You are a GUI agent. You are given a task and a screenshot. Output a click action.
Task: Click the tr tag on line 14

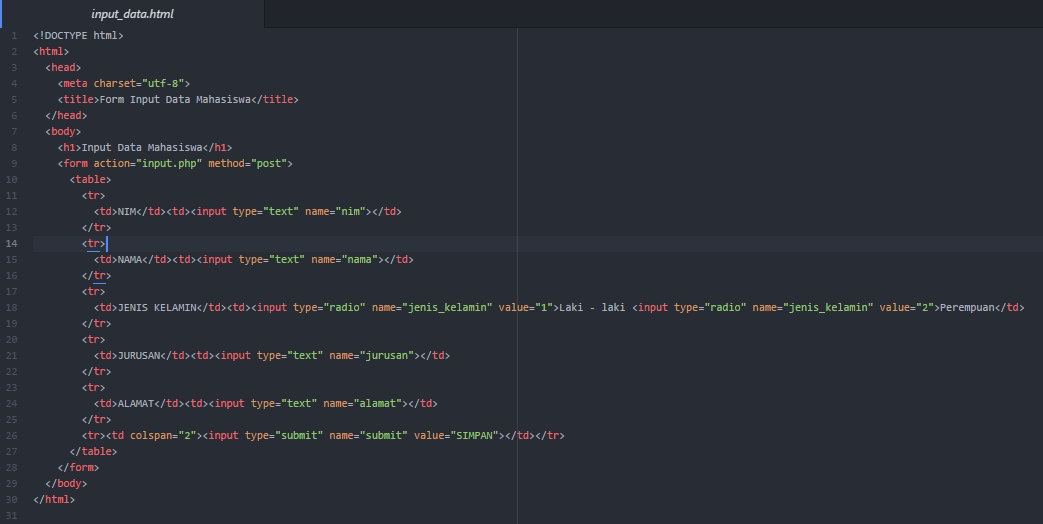point(93,243)
